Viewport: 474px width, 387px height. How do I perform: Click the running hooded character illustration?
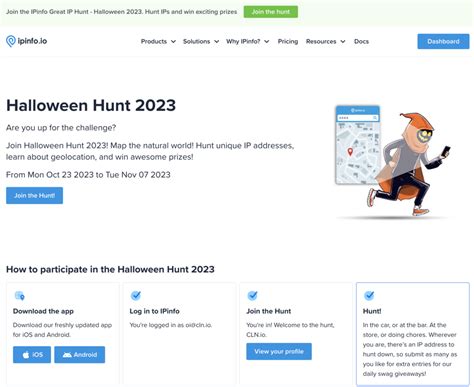[x=408, y=163]
